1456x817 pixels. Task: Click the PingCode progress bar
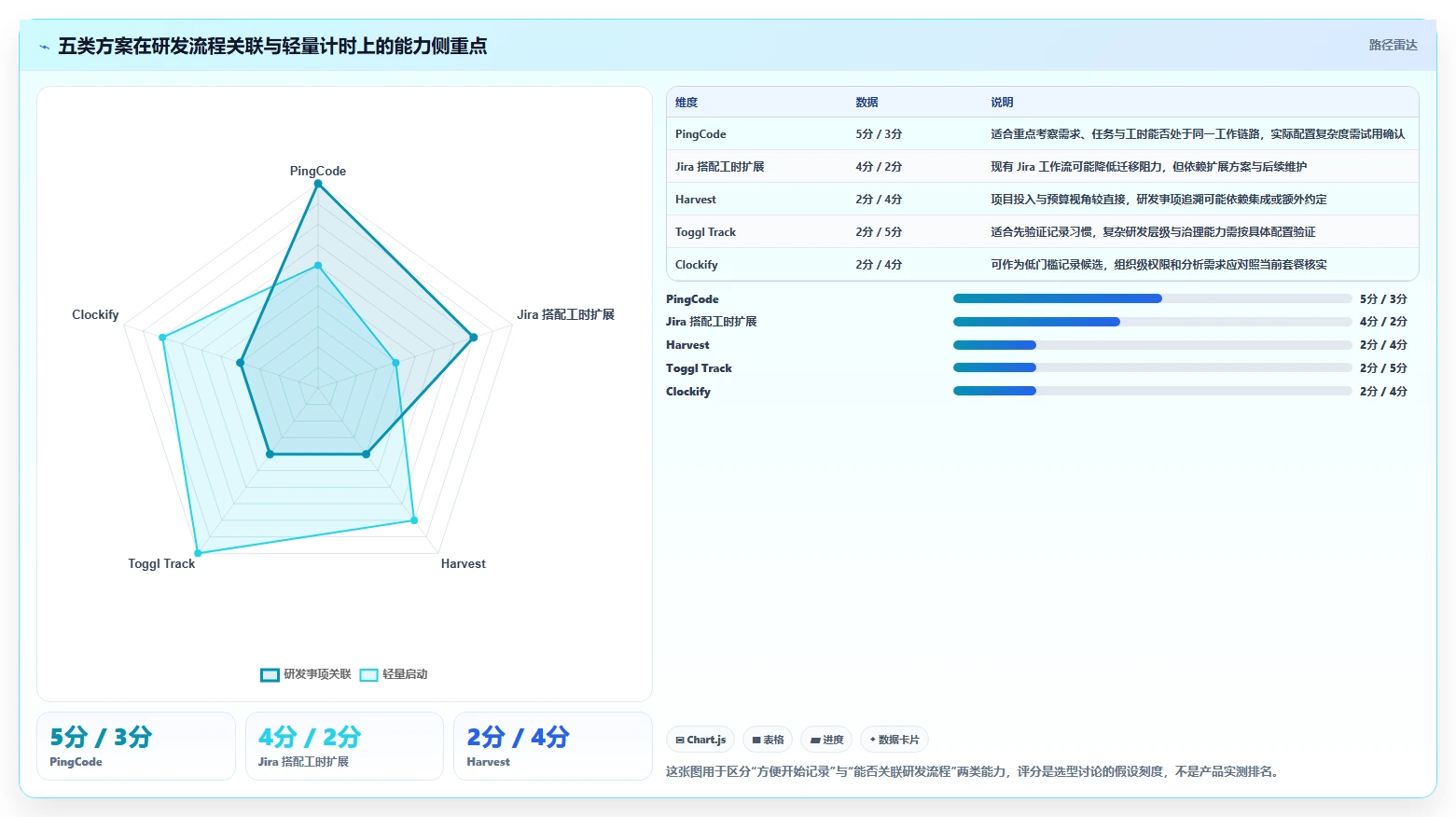1152,298
